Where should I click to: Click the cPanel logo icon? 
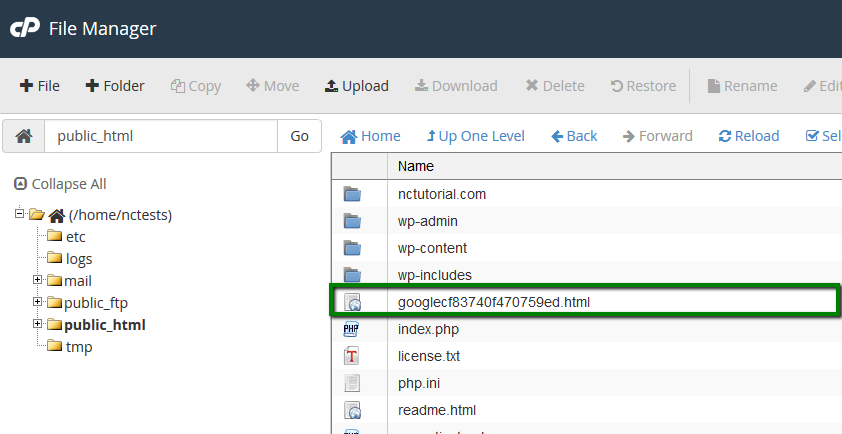tap(25, 29)
